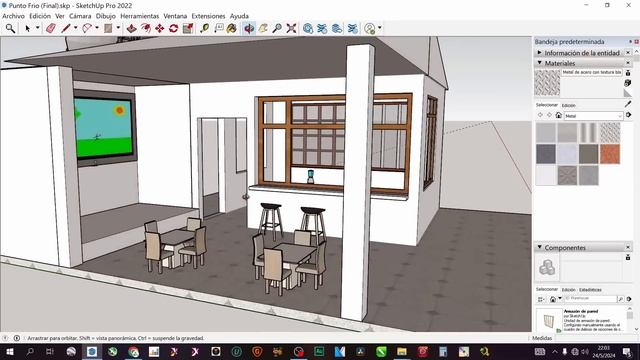The image size is (640, 360).
Task: Click the Materiales details arrow icon
Action: (x=629, y=115)
